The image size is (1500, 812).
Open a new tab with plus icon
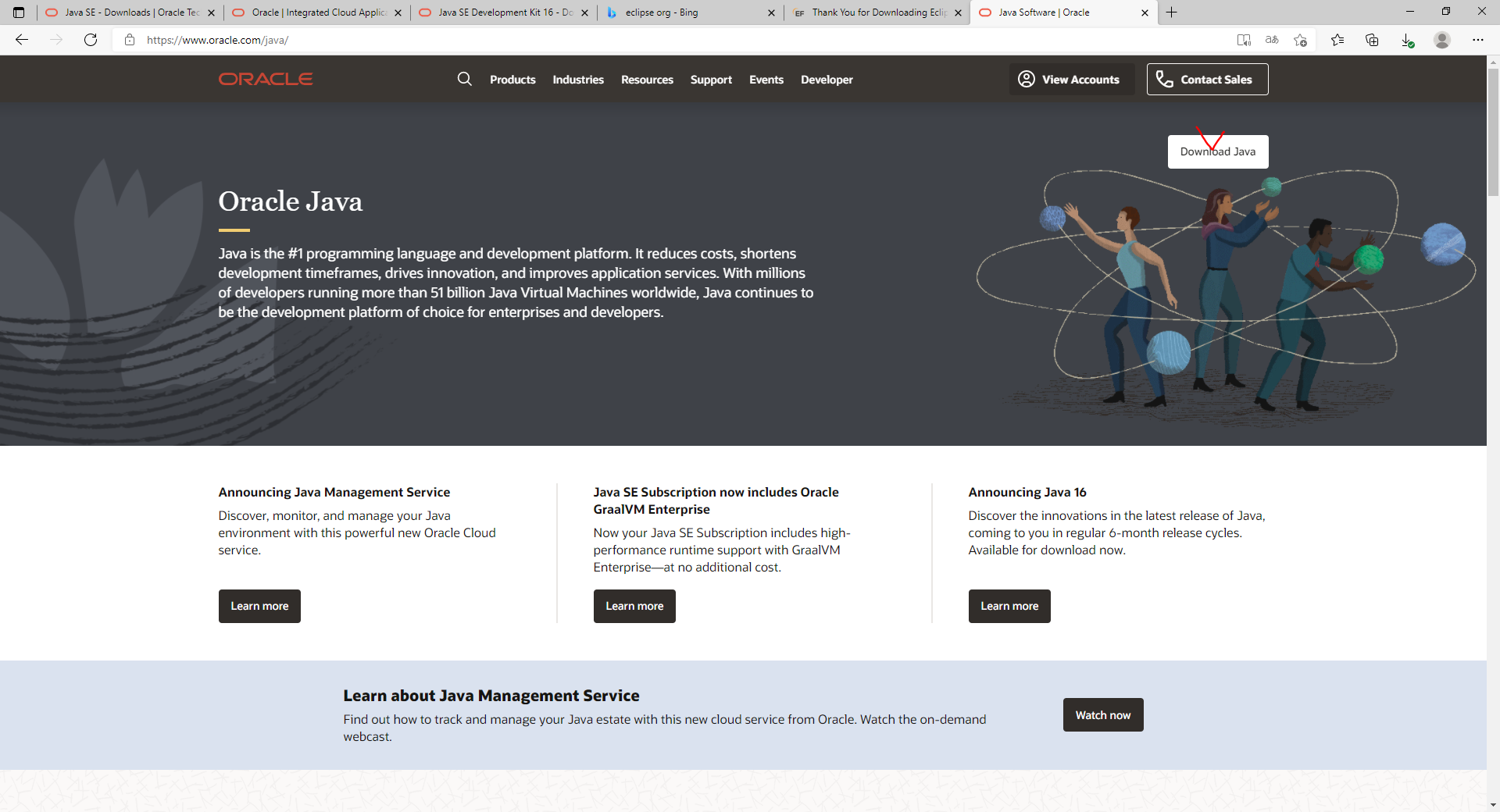pyautogui.click(x=1171, y=12)
